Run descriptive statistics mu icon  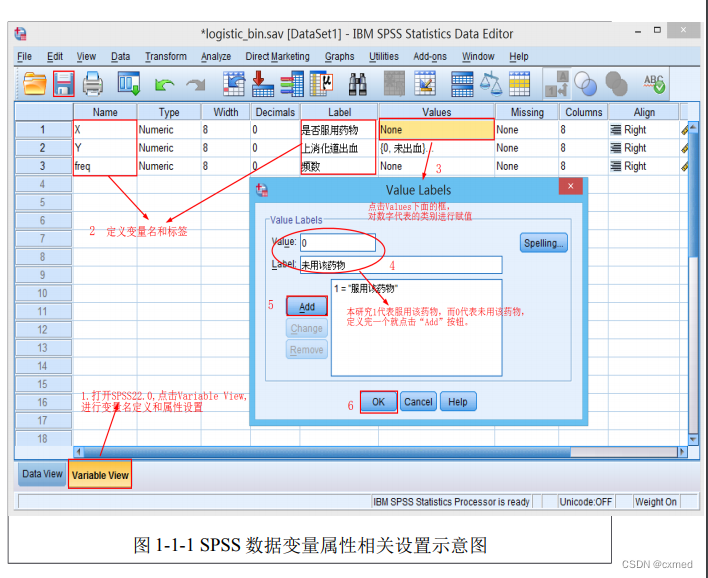point(321,84)
